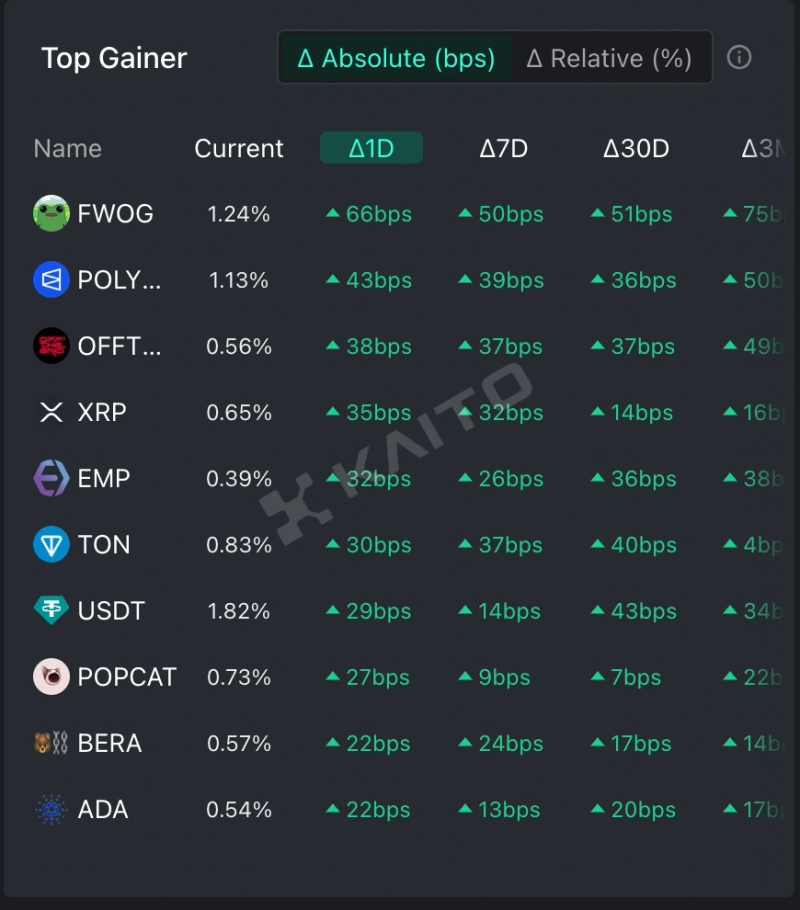Open the info tooltip icon
Image resolution: width=800 pixels, height=910 pixels.
click(739, 57)
